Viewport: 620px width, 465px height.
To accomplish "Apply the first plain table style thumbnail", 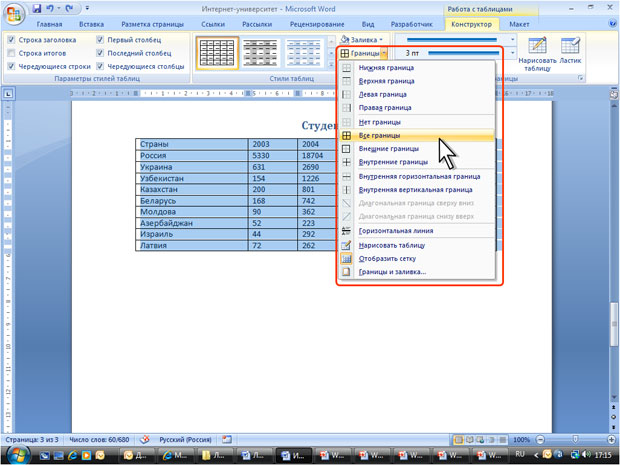I will coord(217,53).
